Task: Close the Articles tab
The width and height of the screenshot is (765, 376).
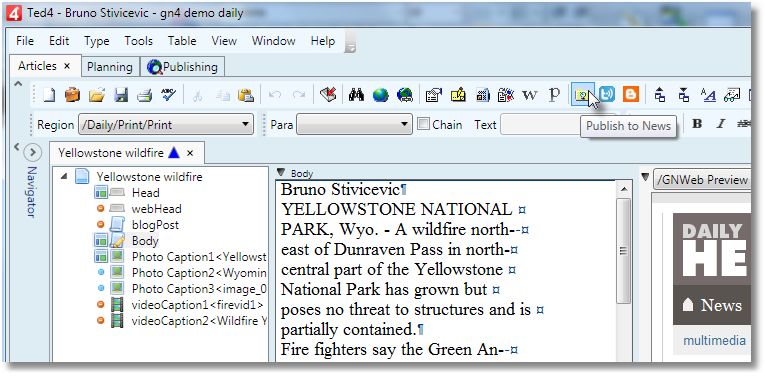Action: [67, 66]
